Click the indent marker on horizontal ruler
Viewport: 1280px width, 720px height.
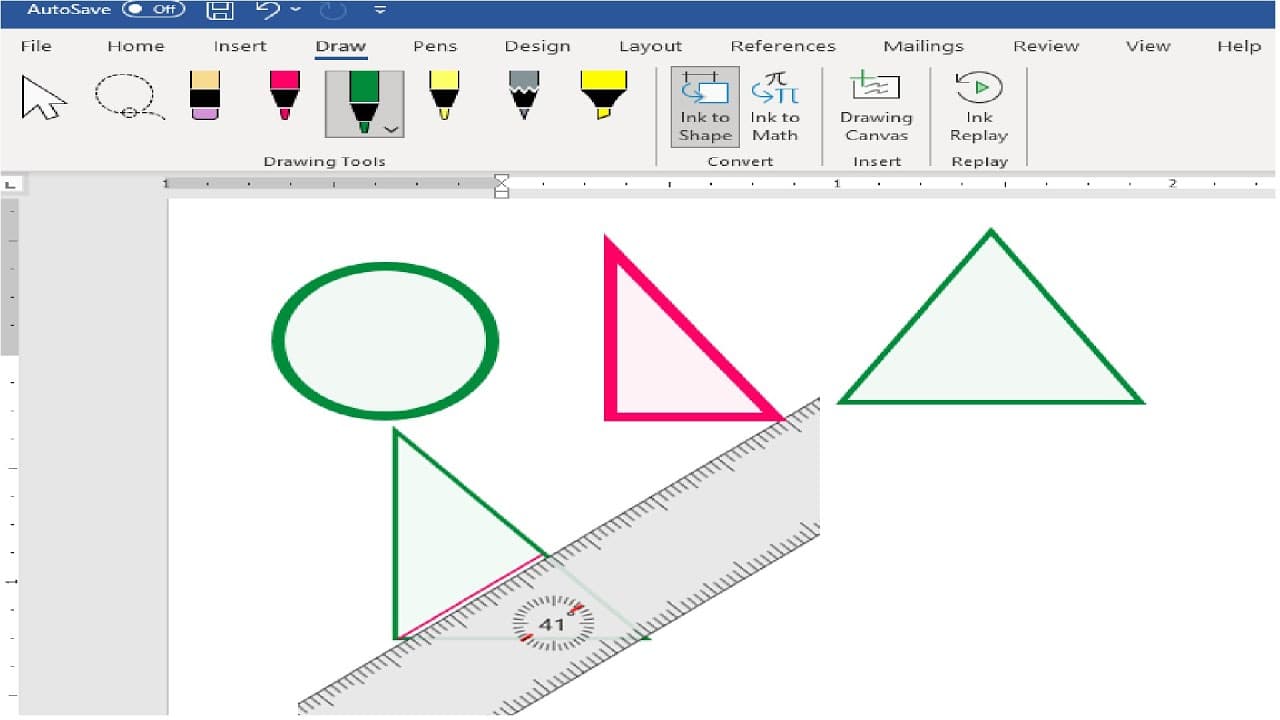pyautogui.click(x=502, y=185)
